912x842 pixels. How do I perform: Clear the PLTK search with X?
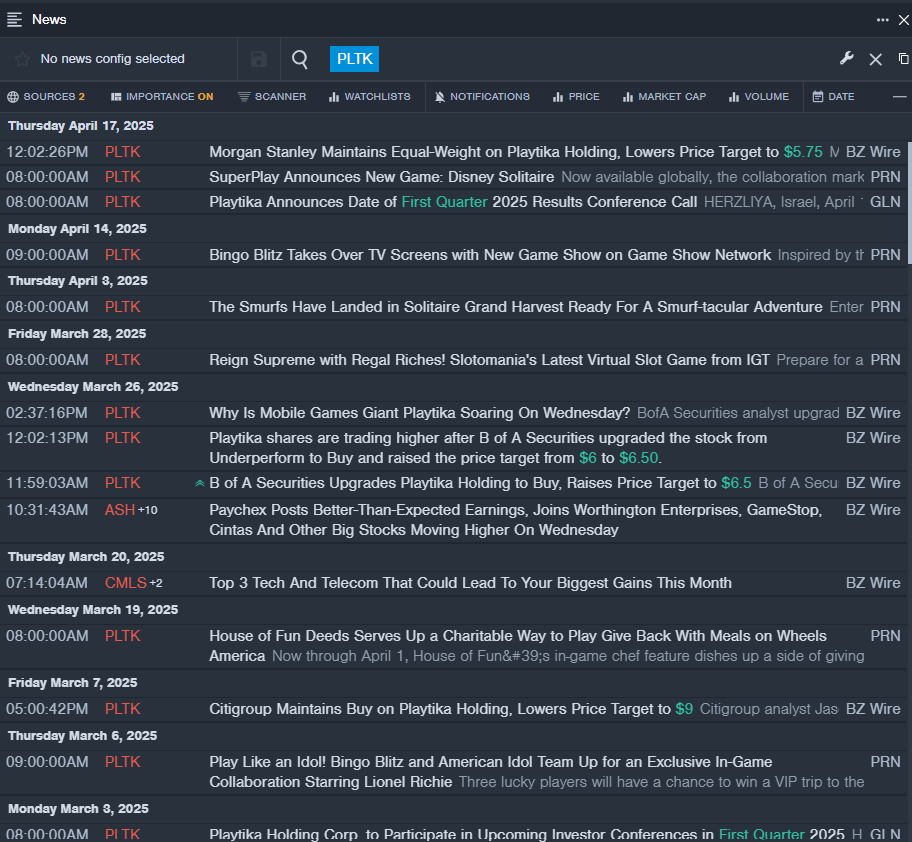click(x=875, y=59)
